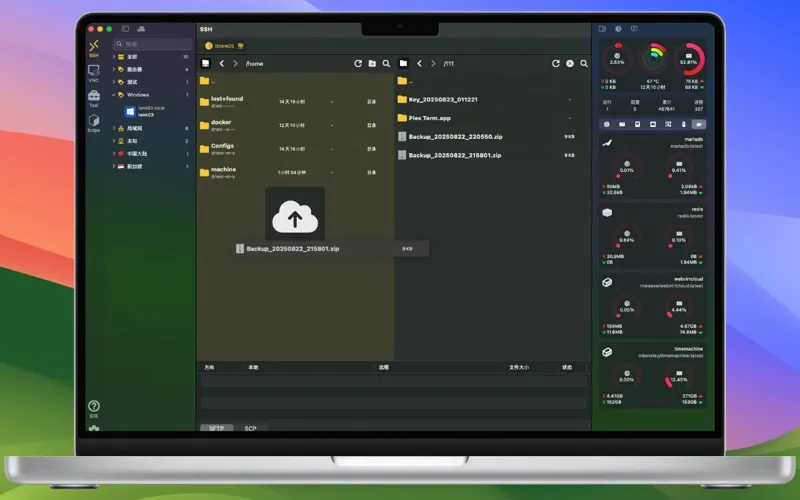Toggle the left sidebar from title bar icon

click(x=125, y=29)
